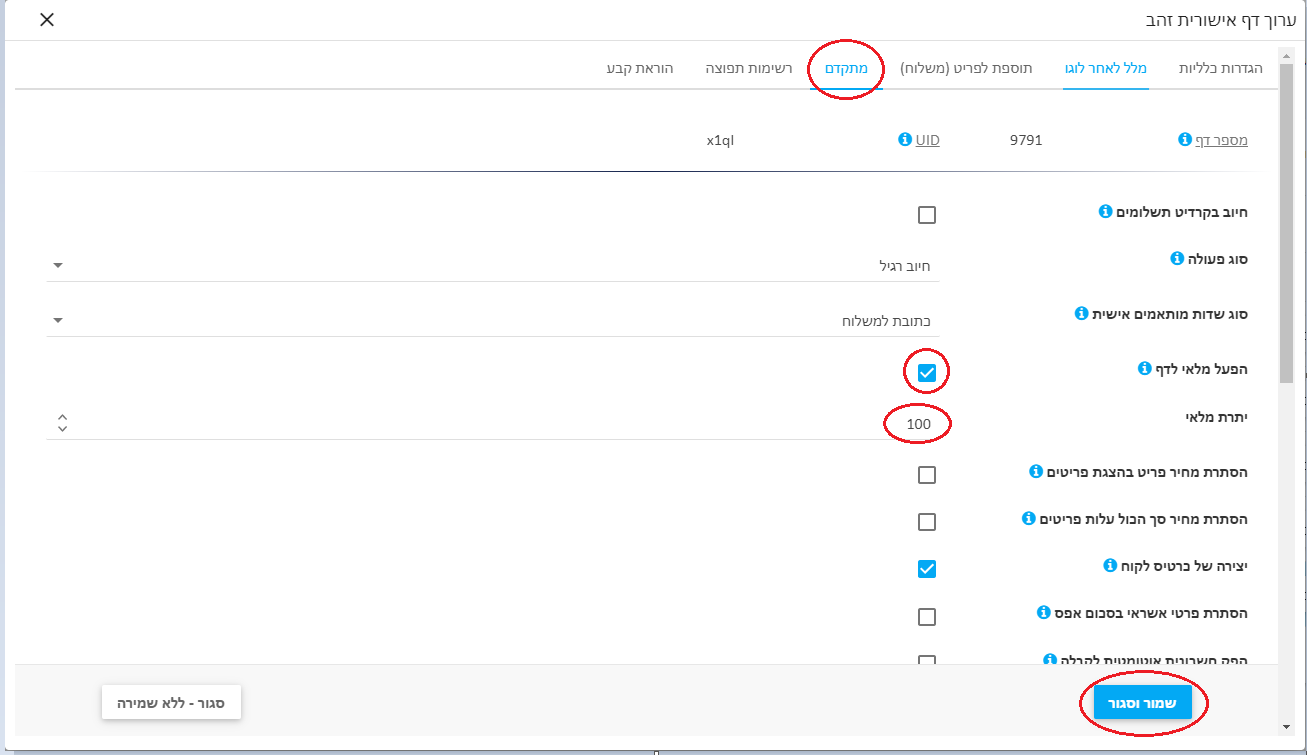Open the סוג פעולה dropdown showing חיוב רגיל
Screen dimensions: 1307x755
click(x=493, y=266)
